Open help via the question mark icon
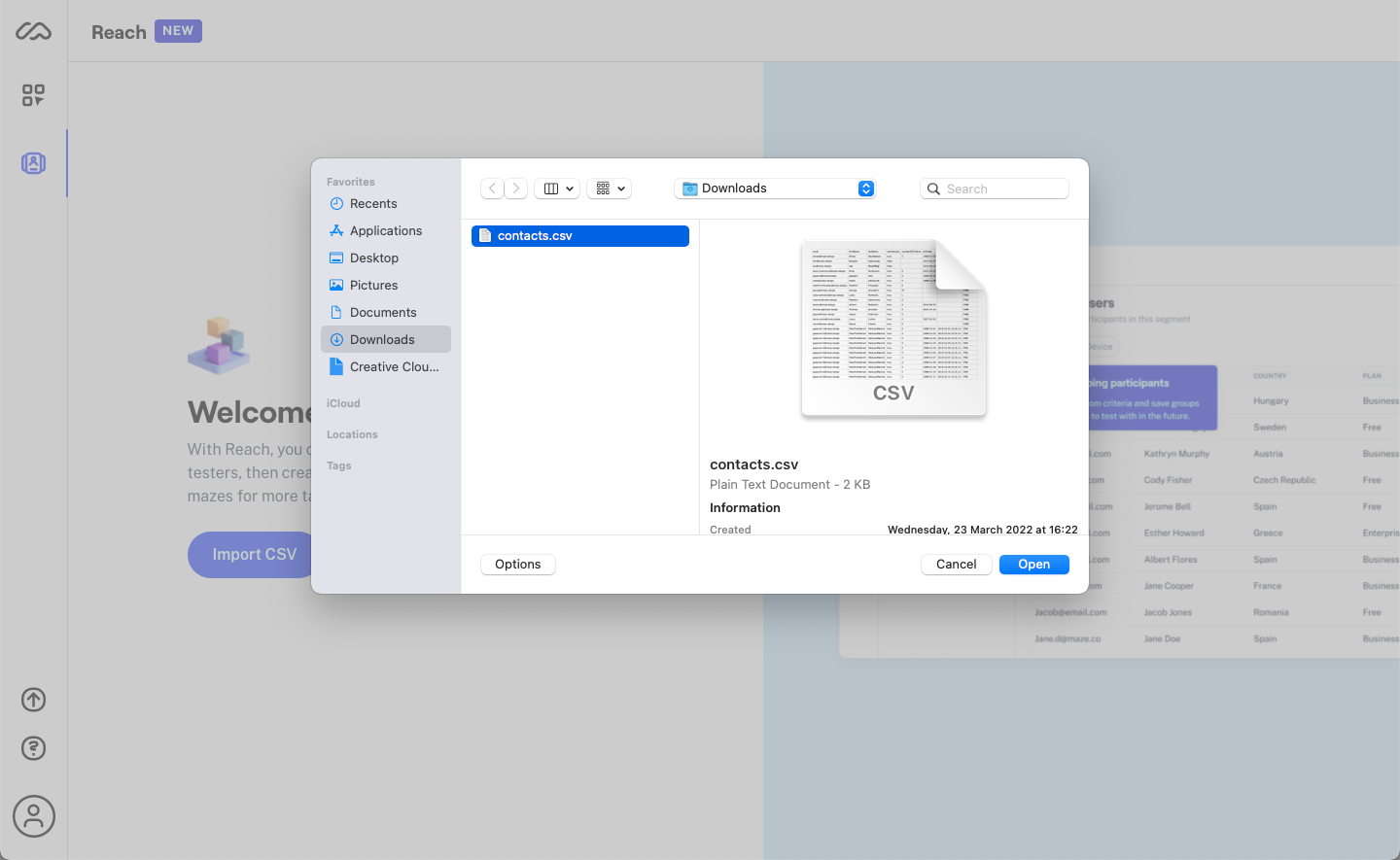Image resolution: width=1400 pixels, height=860 pixels. 33,748
